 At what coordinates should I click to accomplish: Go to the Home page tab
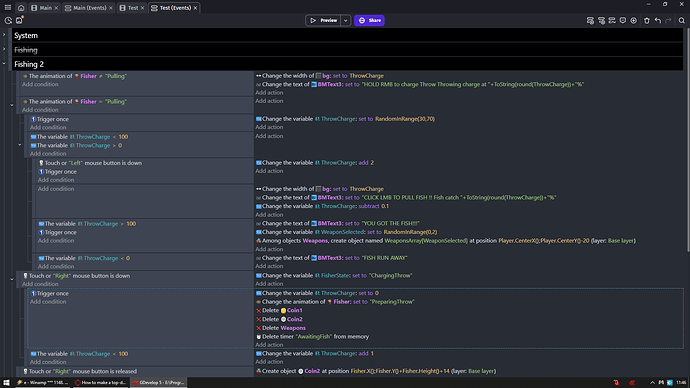21,7
